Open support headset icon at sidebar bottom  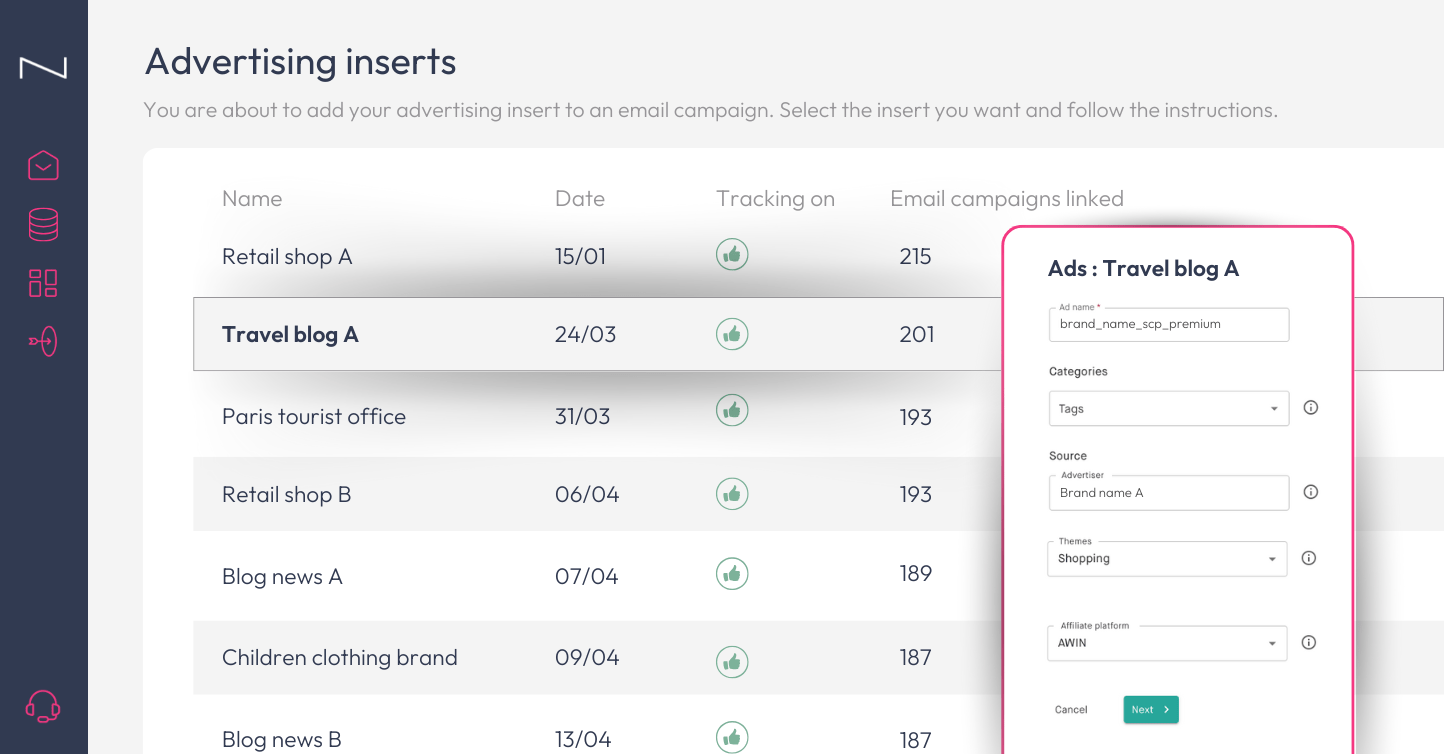(x=43, y=706)
